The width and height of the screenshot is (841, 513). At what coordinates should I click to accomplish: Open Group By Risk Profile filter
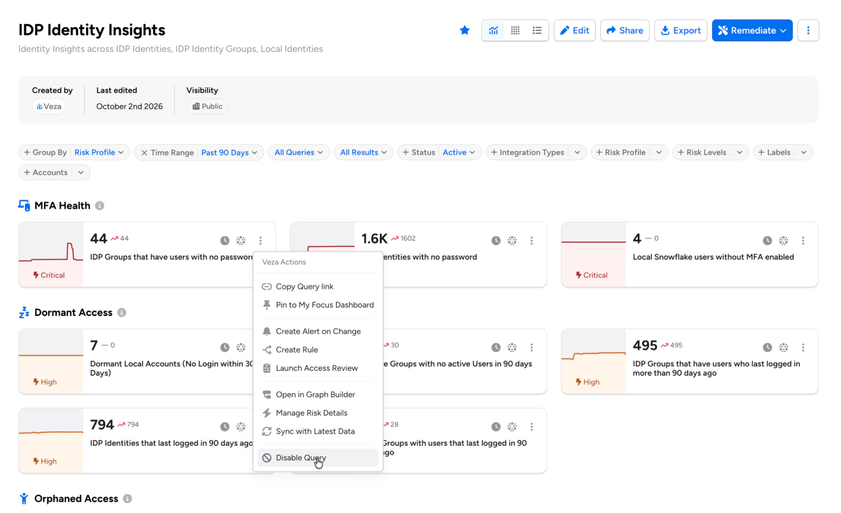tap(74, 152)
